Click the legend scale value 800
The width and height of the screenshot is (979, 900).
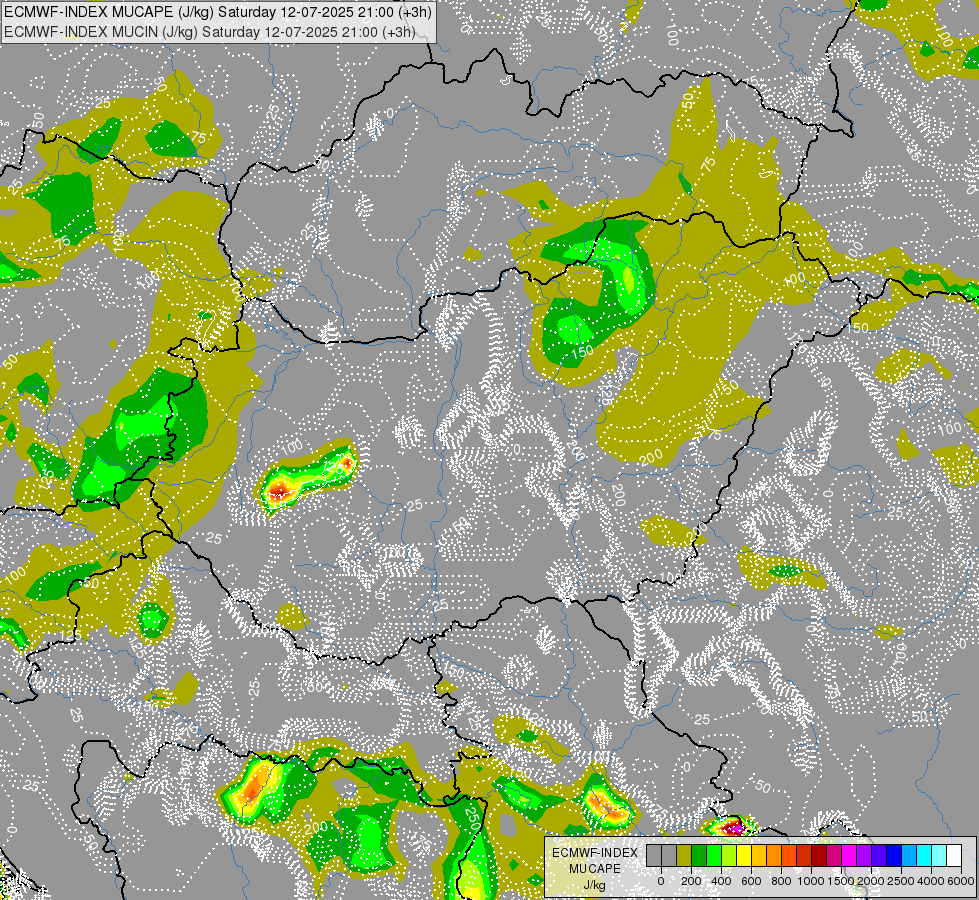coord(782,881)
